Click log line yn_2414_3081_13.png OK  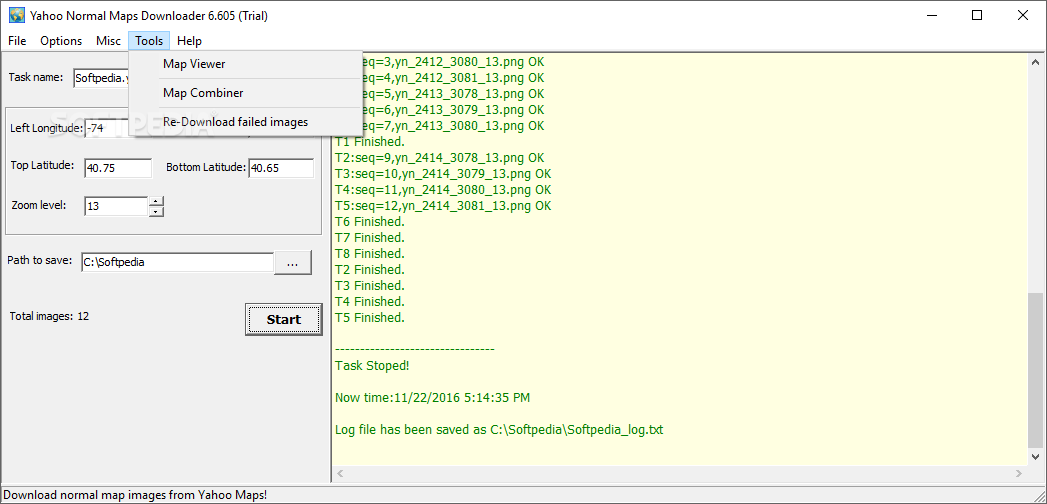(443, 206)
